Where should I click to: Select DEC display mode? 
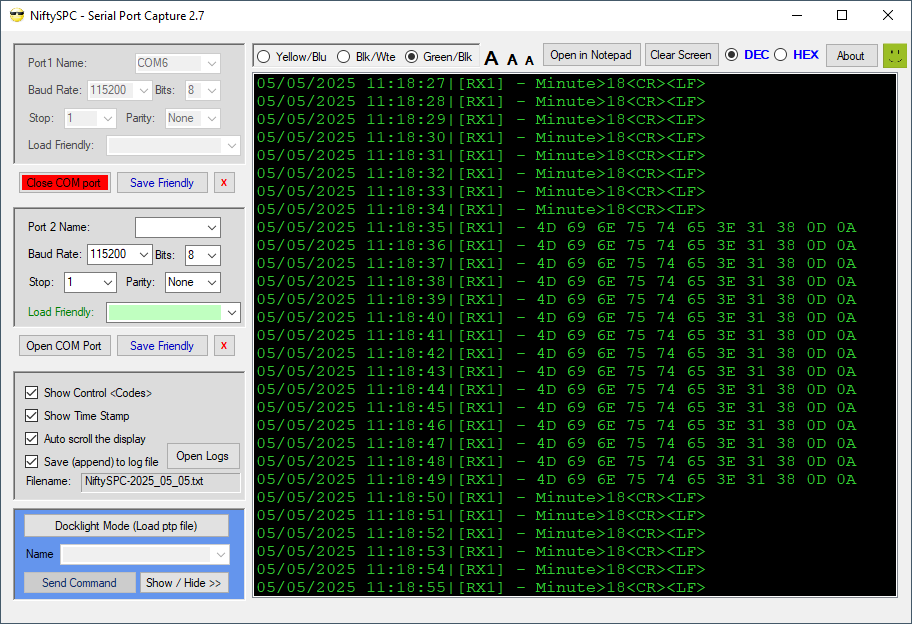[747, 55]
